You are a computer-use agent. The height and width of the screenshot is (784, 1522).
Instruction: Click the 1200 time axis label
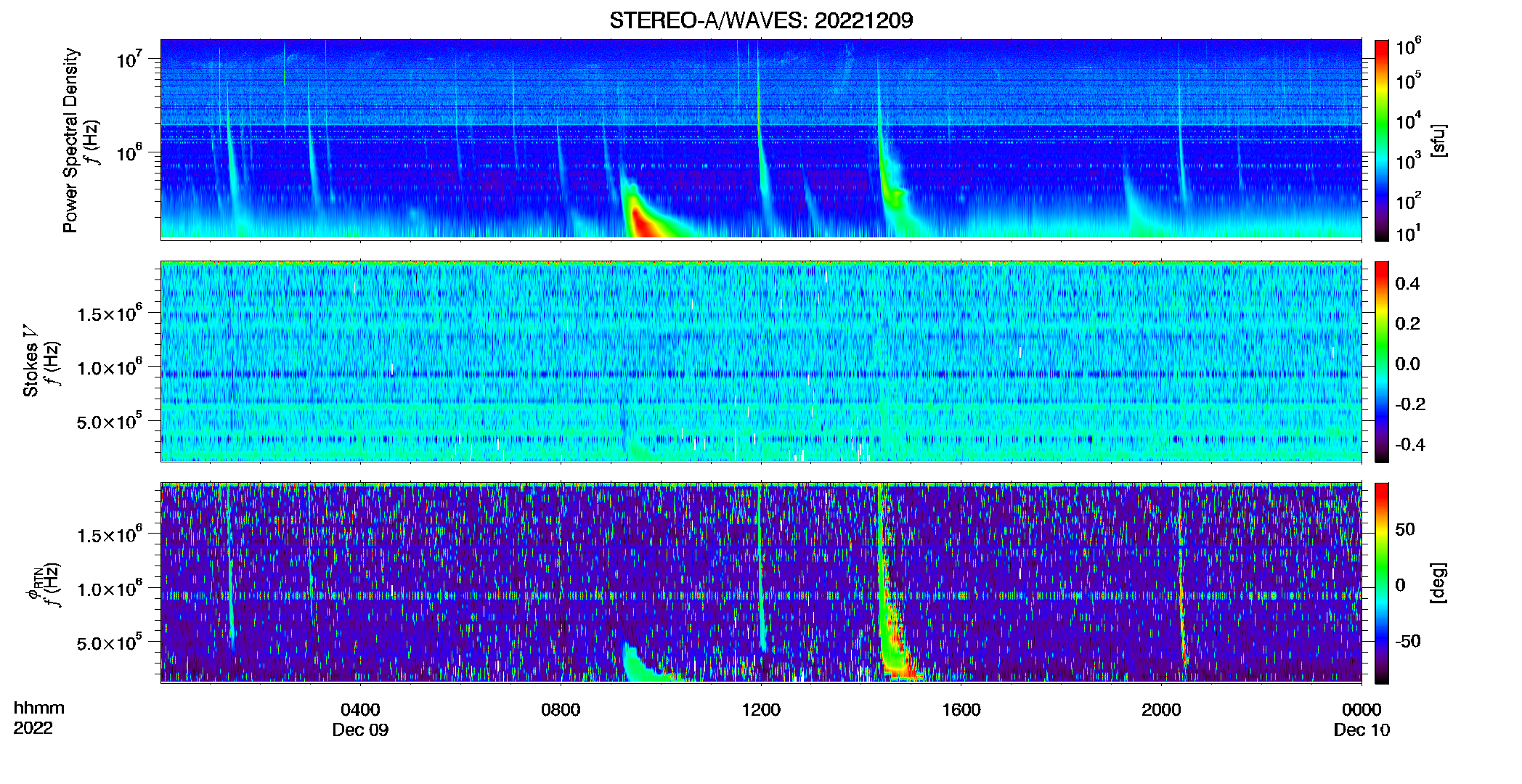point(761,710)
